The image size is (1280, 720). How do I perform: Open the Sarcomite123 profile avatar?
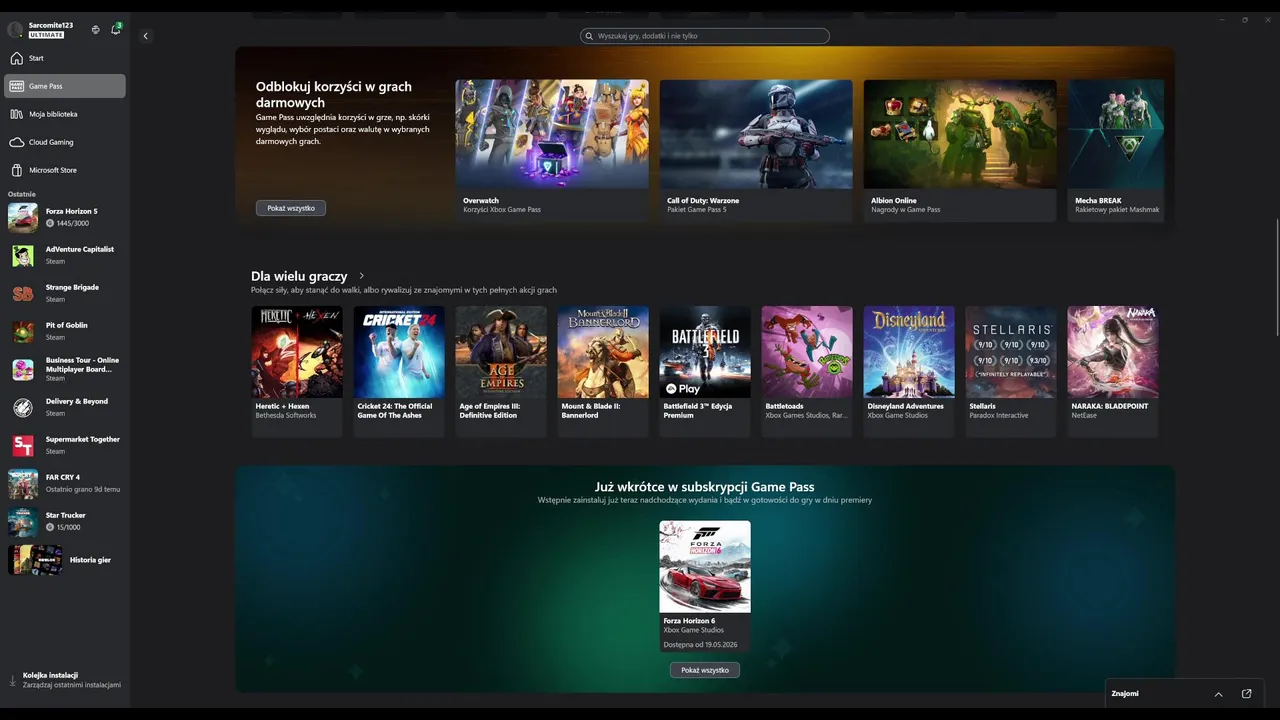coord(15,30)
